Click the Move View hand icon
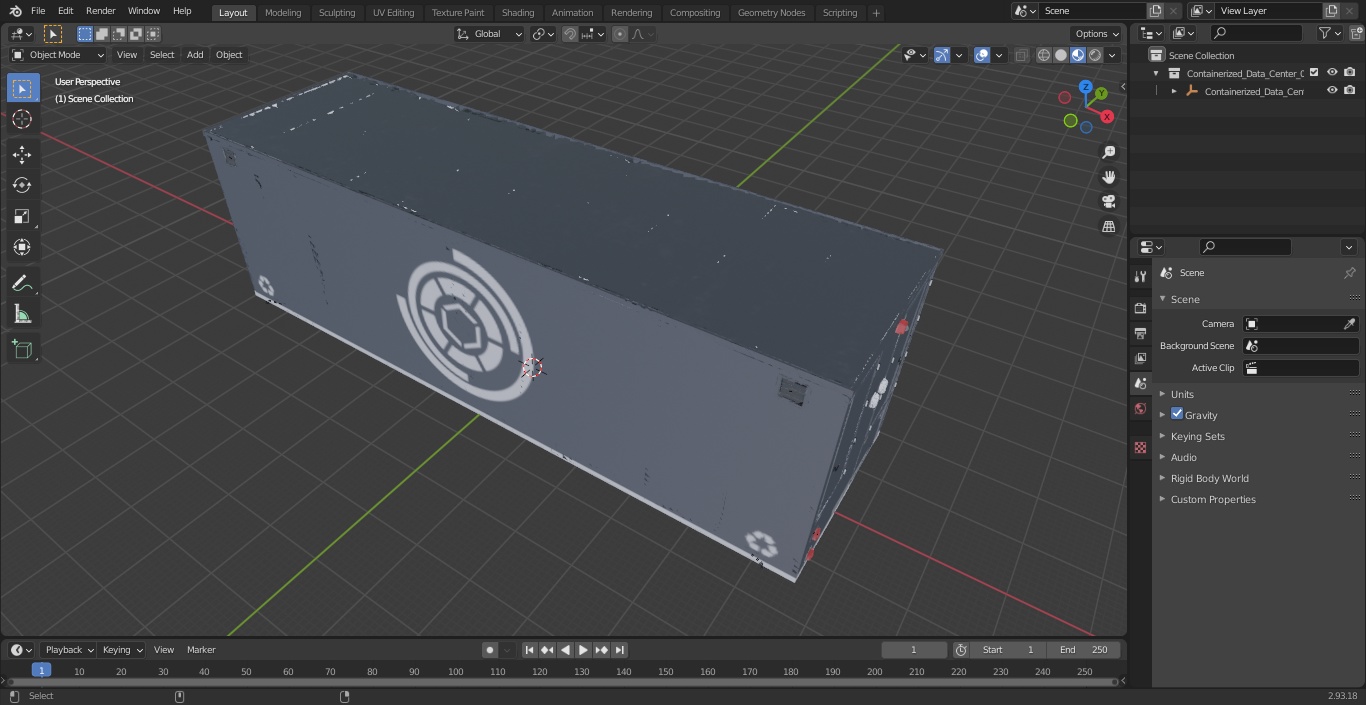The image size is (1366, 705). 1108,177
